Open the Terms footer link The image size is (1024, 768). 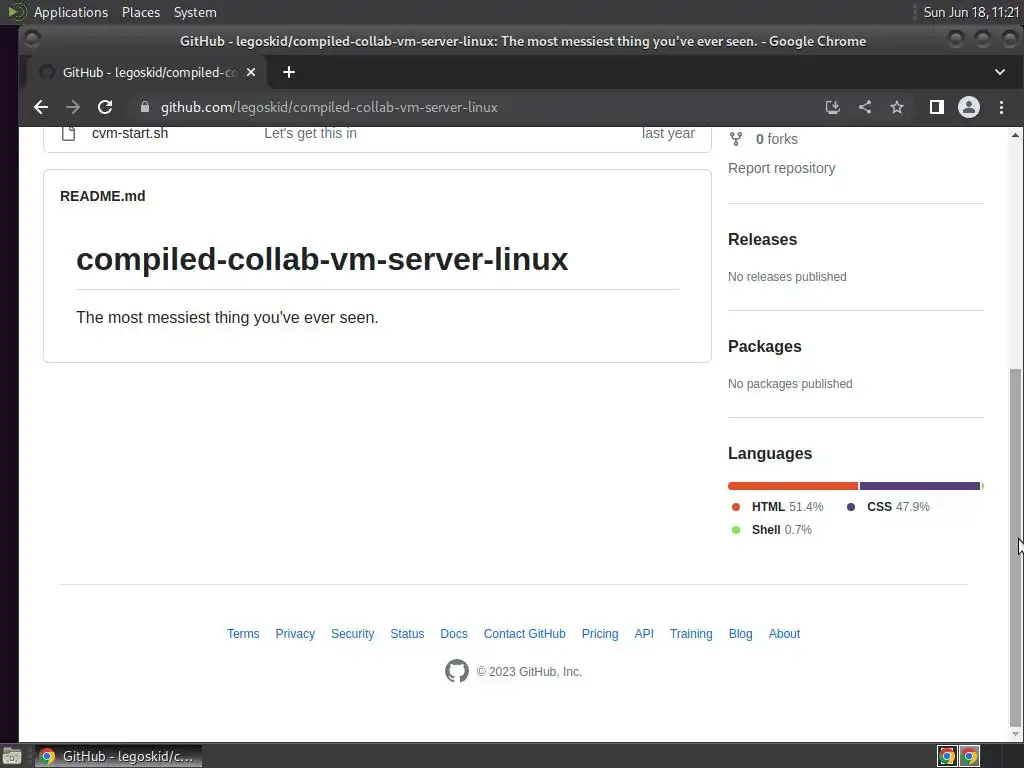(x=243, y=633)
